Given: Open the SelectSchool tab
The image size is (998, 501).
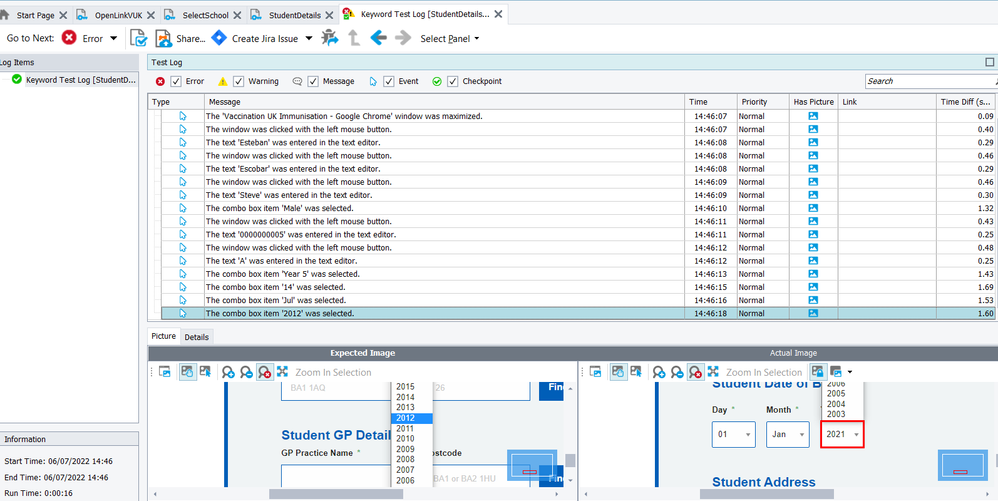Looking at the screenshot, I should [x=205, y=15].
